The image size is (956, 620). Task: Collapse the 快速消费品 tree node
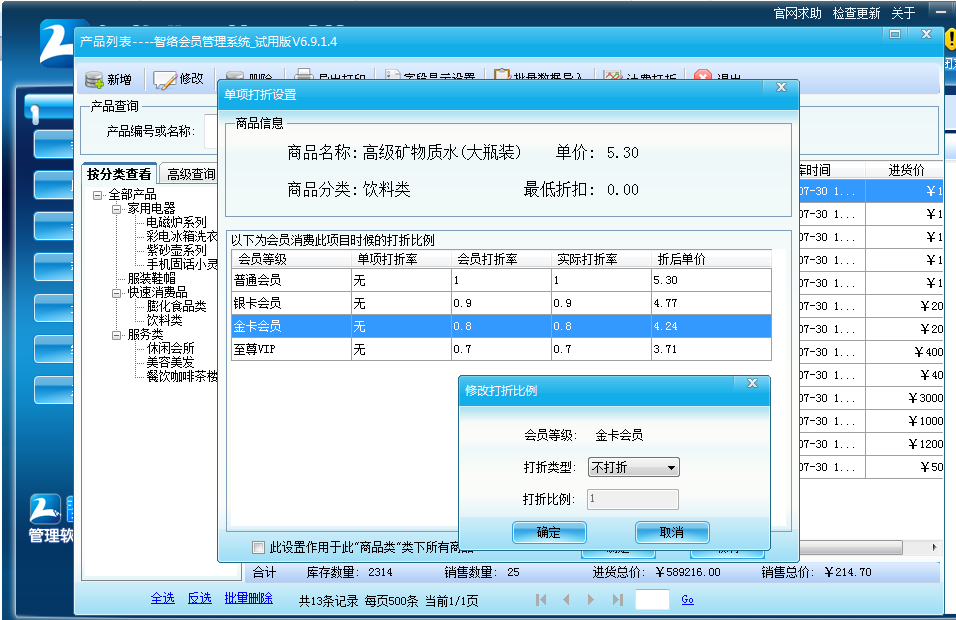(116, 293)
